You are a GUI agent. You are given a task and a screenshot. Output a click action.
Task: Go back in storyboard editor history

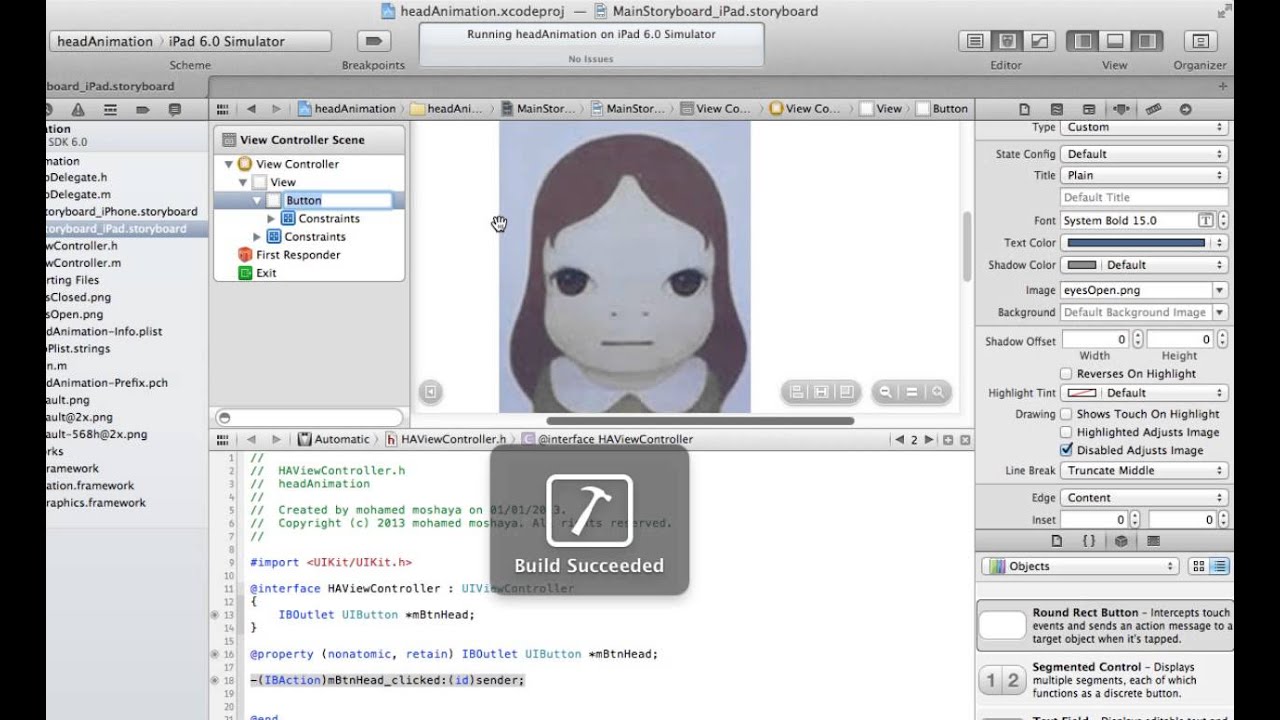pyautogui.click(x=251, y=109)
